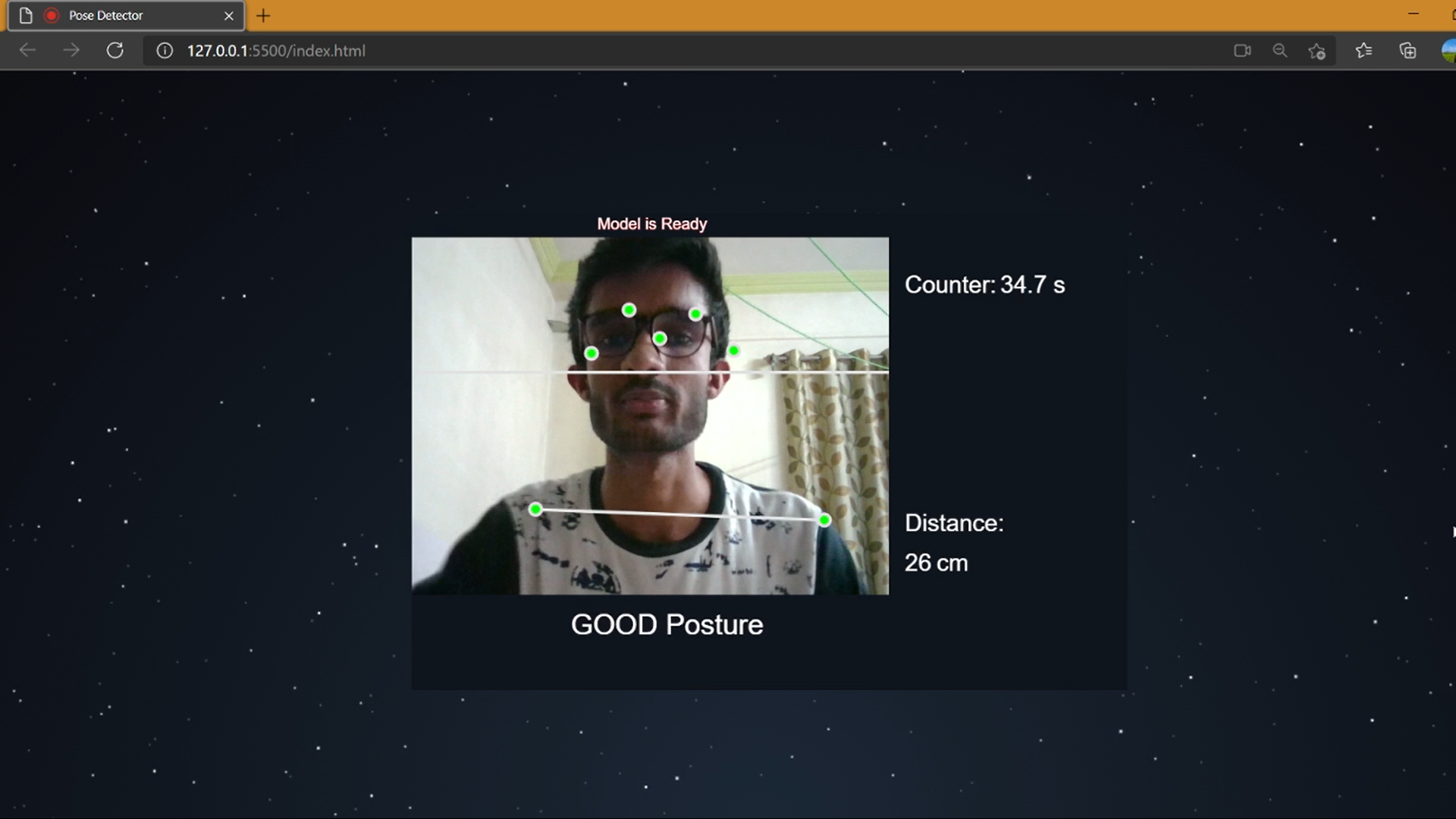
Task: Click the address bar URL
Action: (x=276, y=51)
